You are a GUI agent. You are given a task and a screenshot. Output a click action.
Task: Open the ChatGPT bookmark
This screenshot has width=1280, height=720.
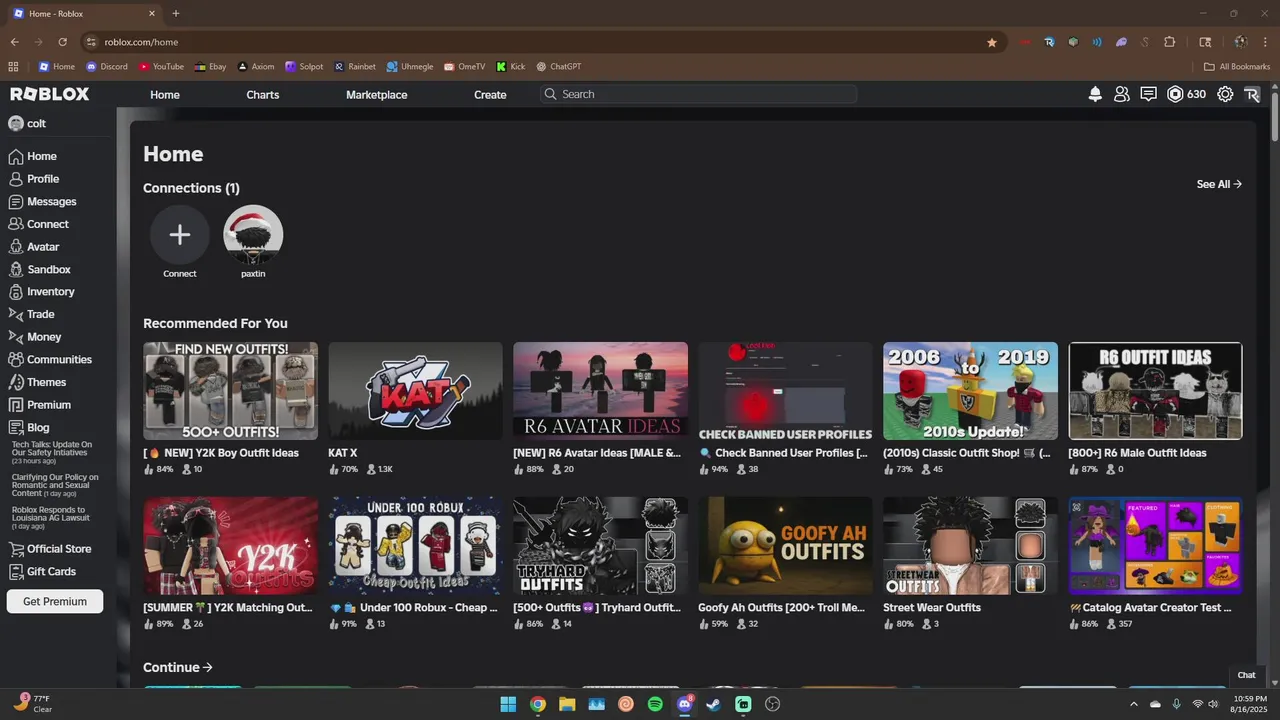(x=558, y=67)
